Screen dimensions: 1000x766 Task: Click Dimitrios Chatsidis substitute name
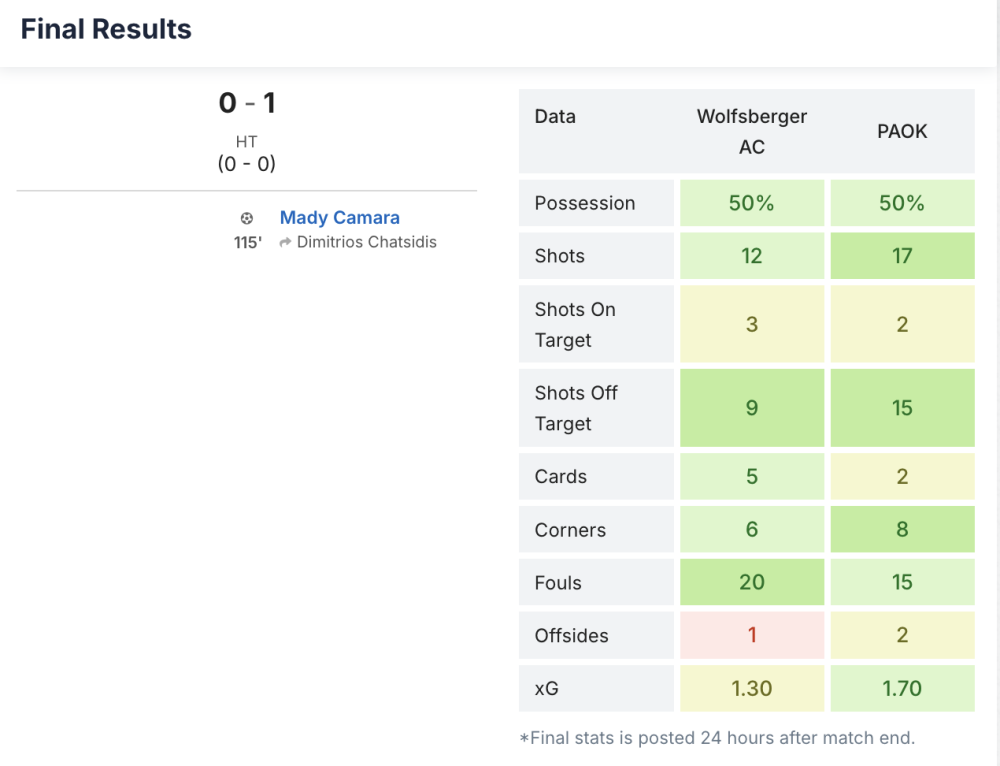click(x=366, y=242)
